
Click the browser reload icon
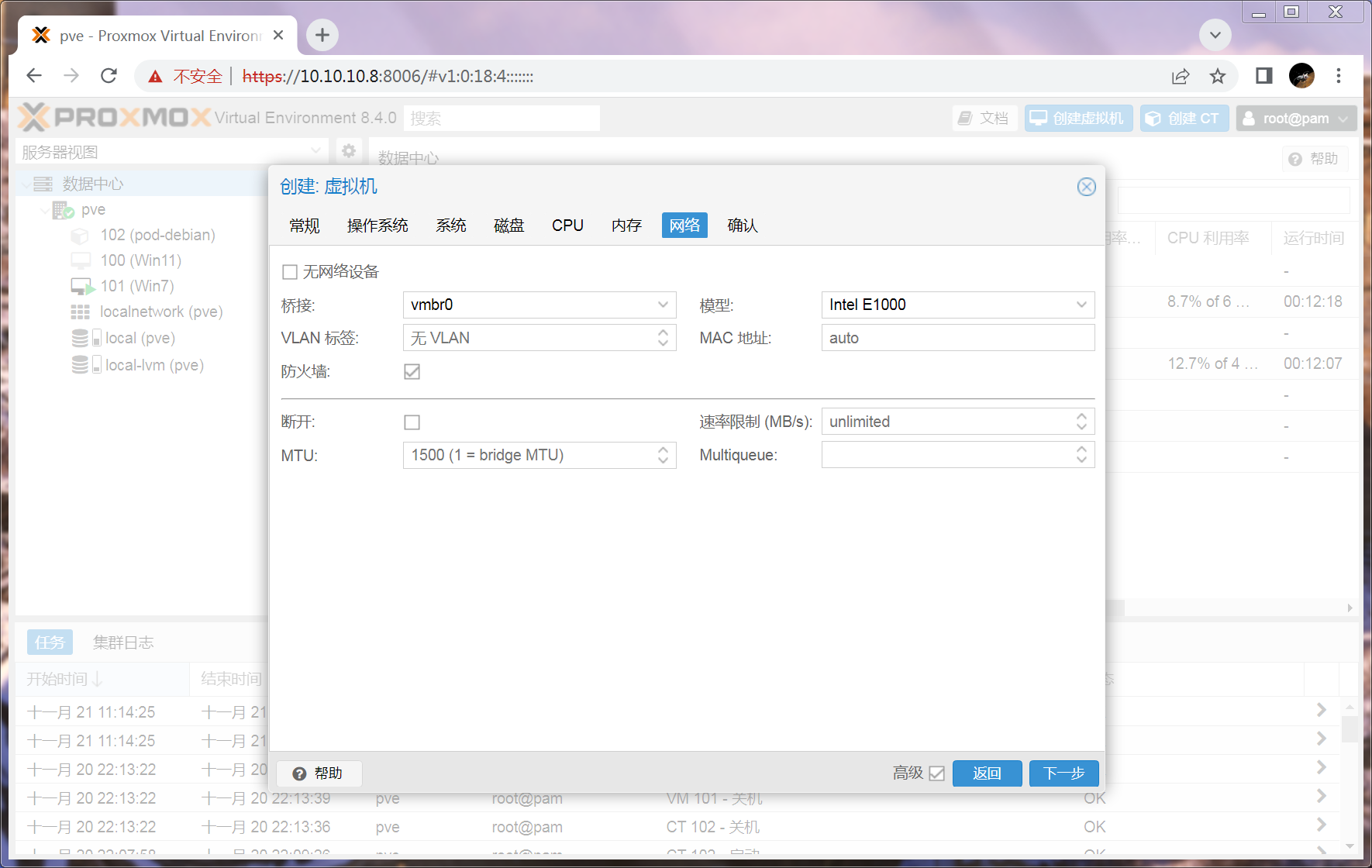(x=109, y=76)
